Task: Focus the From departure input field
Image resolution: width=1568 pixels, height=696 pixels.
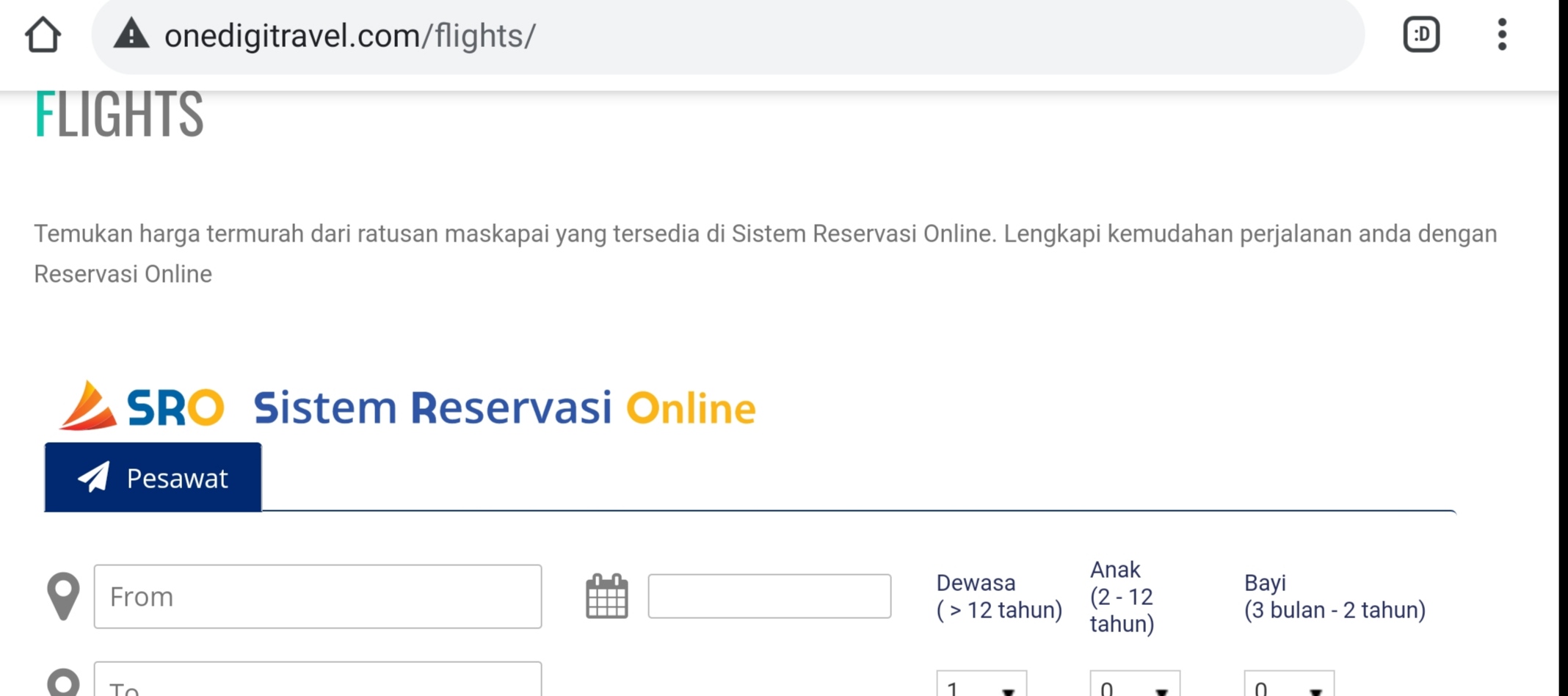Action: (x=318, y=596)
